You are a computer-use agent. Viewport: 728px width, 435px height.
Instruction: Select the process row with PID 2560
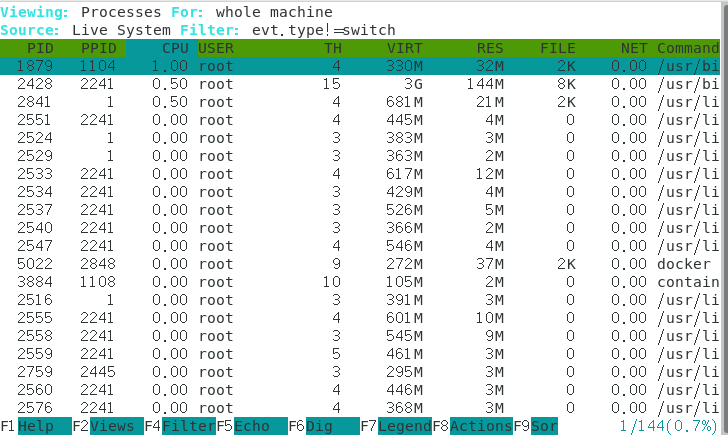click(x=360, y=390)
